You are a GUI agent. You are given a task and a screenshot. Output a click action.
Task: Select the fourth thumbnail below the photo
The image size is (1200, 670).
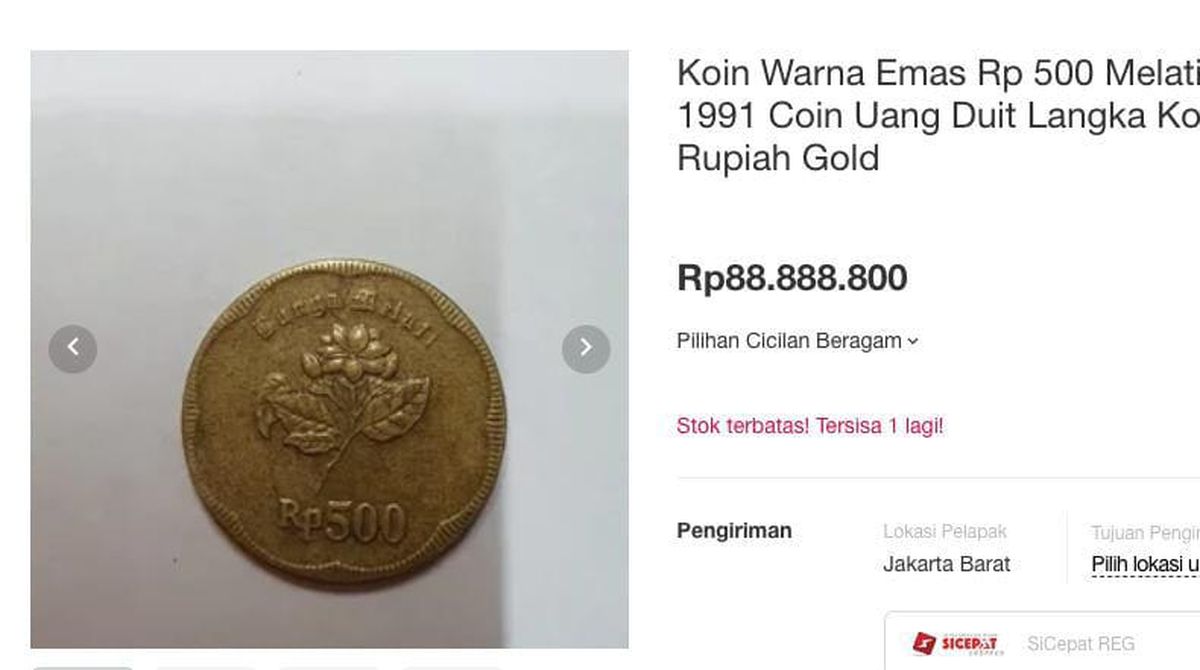[451, 667]
